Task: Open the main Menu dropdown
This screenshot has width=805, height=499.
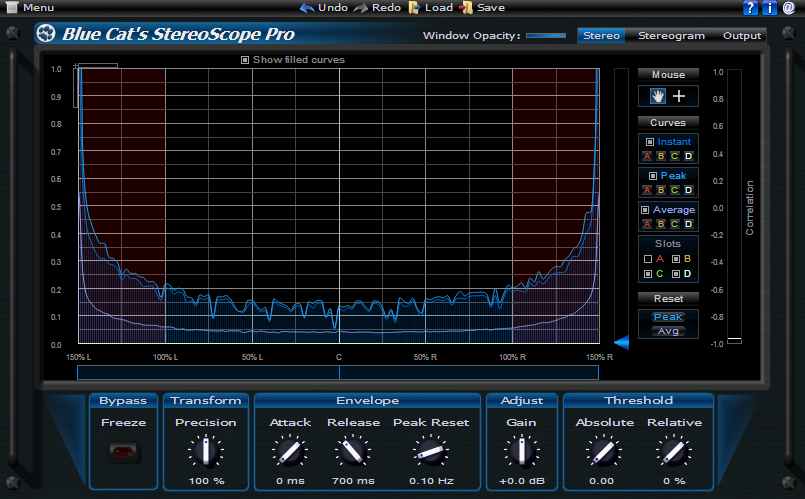Action: (29, 8)
